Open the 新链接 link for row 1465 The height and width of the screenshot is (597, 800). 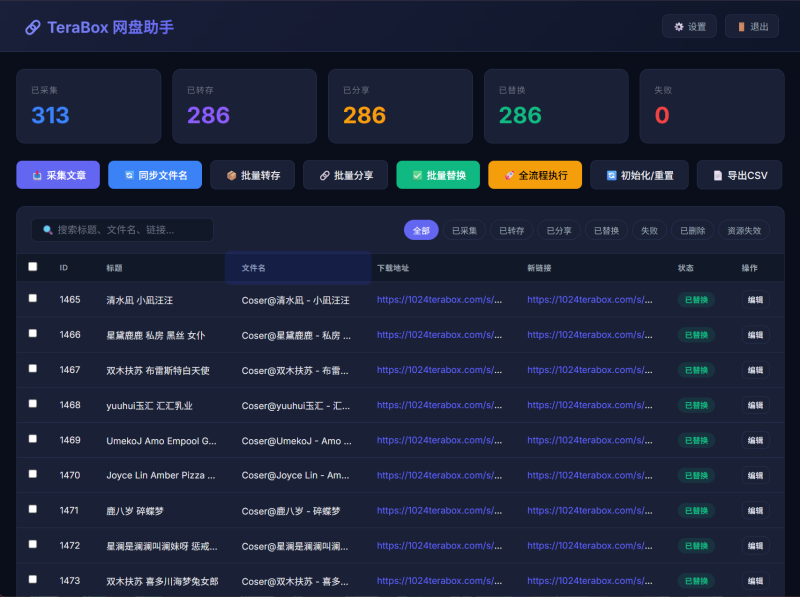point(590,300)
